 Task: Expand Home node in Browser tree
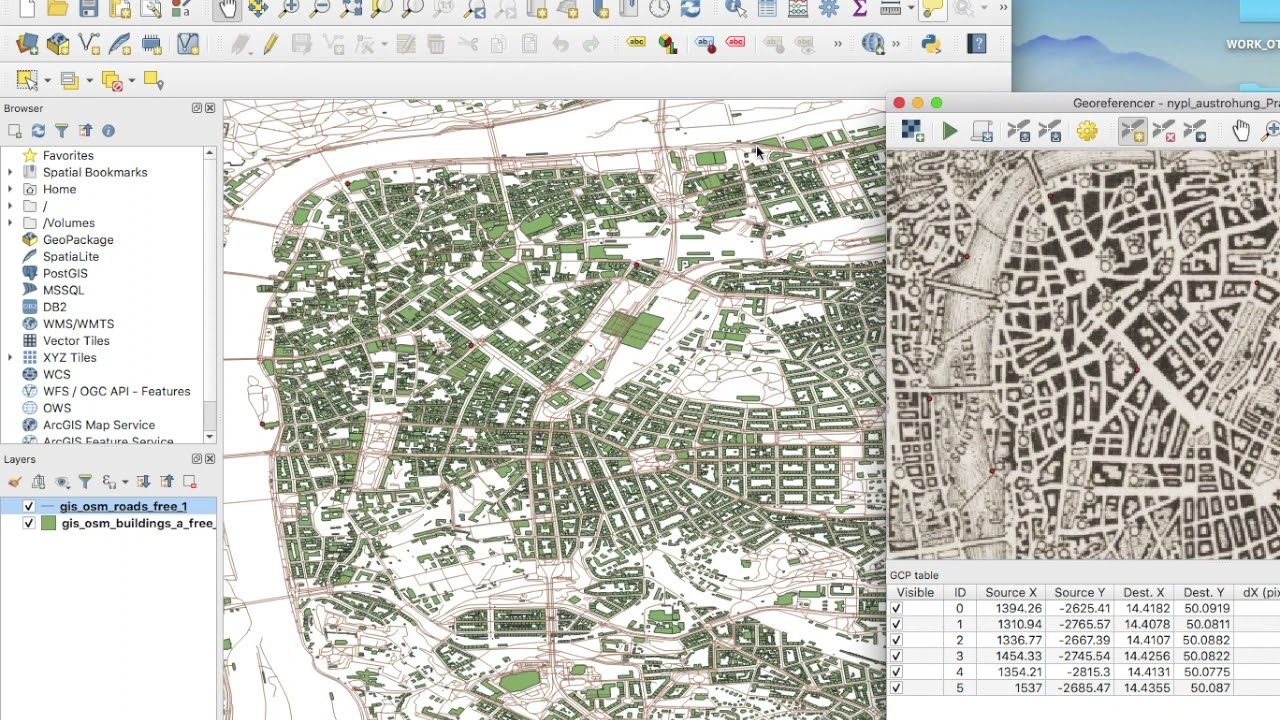coord(11,189)
